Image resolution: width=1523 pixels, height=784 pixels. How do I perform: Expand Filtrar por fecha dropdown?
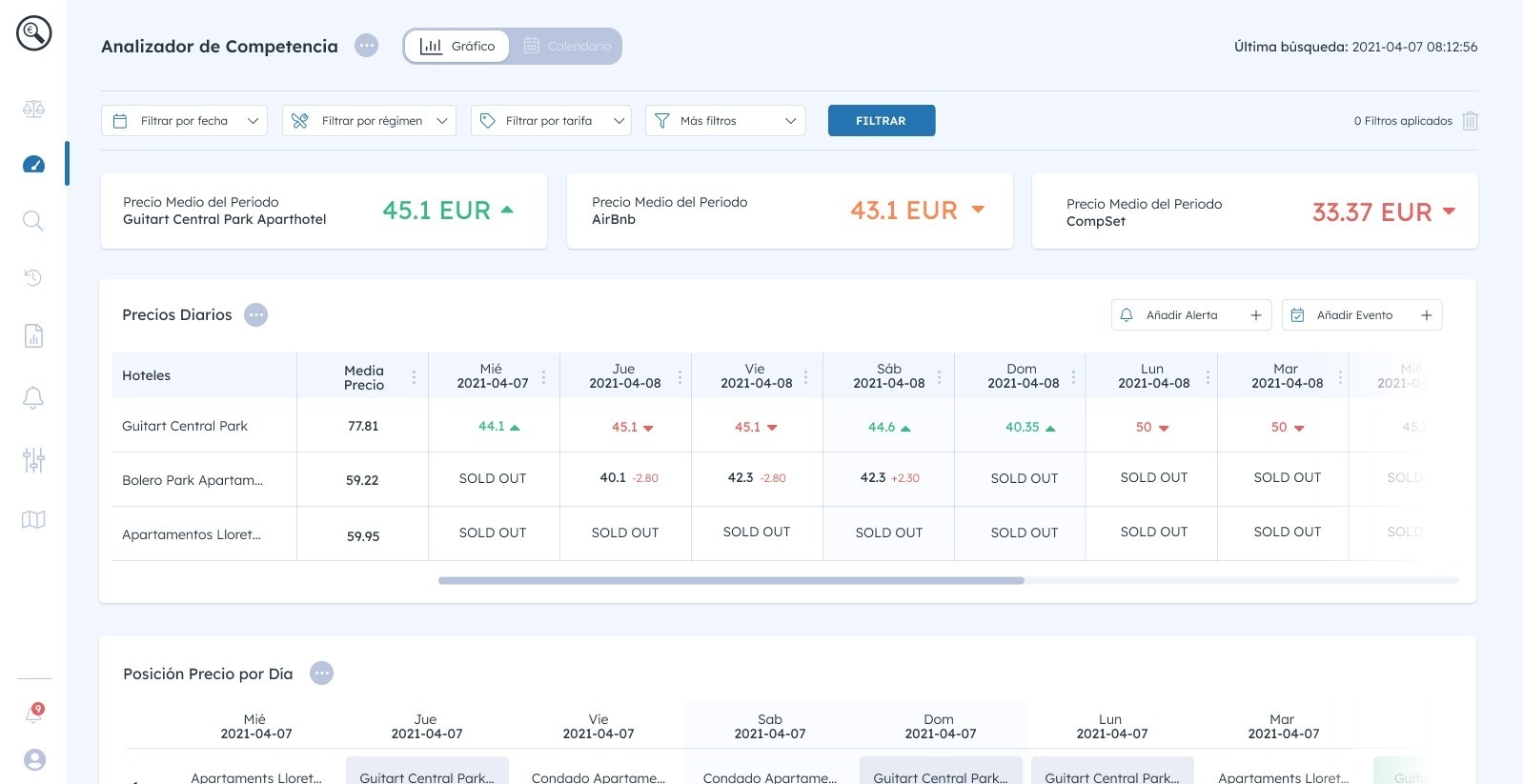pyautogui.click(x=184, y=121)
